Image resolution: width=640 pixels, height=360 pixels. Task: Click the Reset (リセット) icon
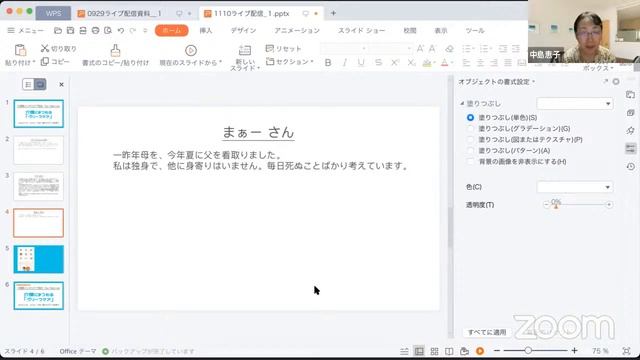(270, 48)
